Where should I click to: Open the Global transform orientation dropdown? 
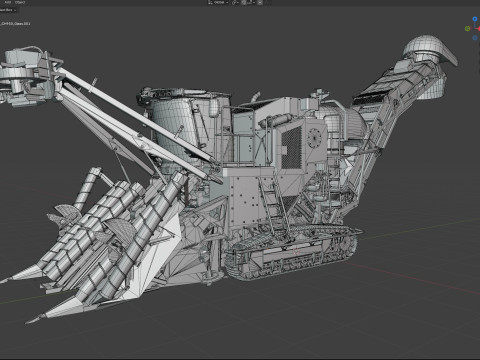point(218,2)
